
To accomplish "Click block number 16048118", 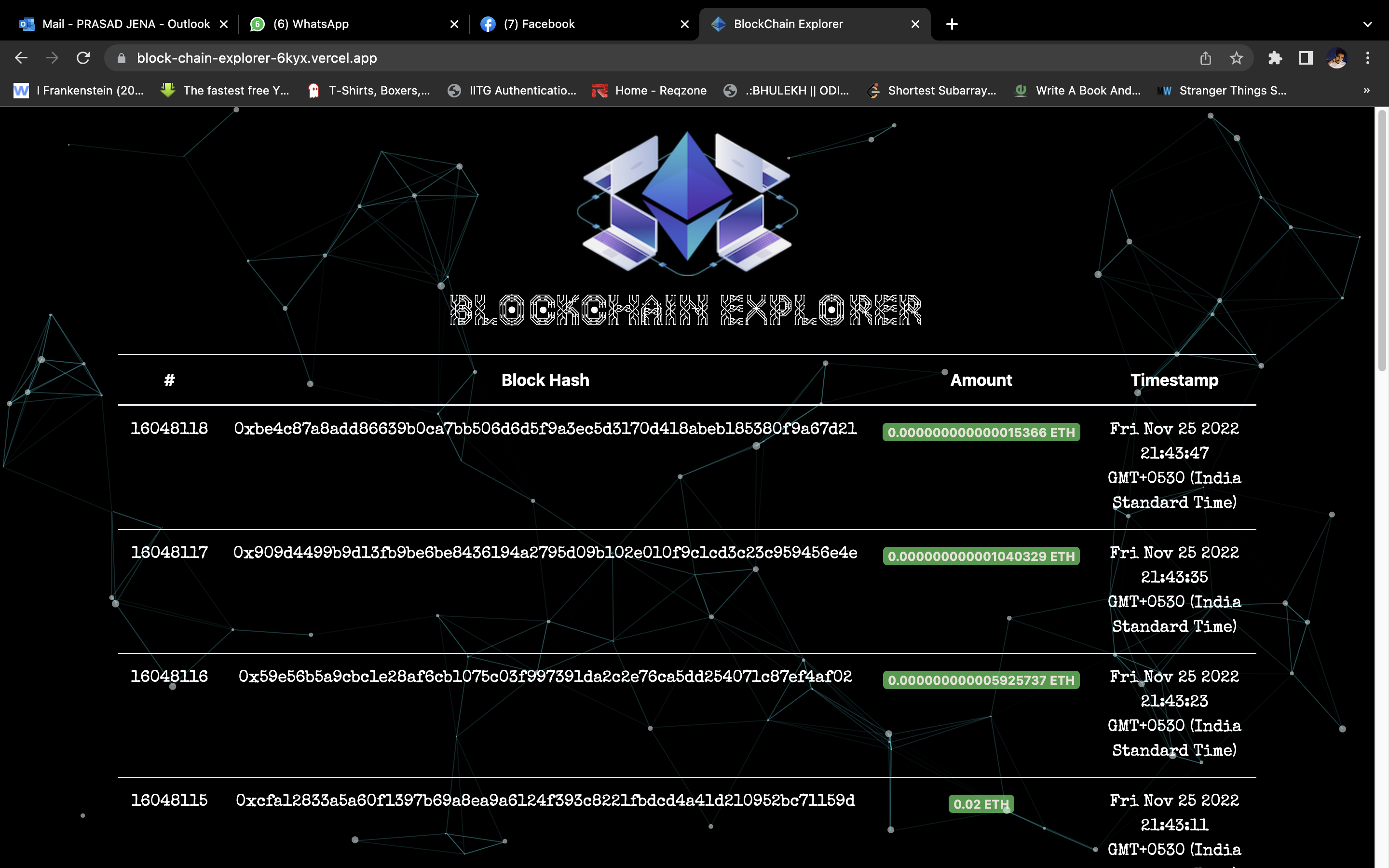I will click(x=169, y=429).
